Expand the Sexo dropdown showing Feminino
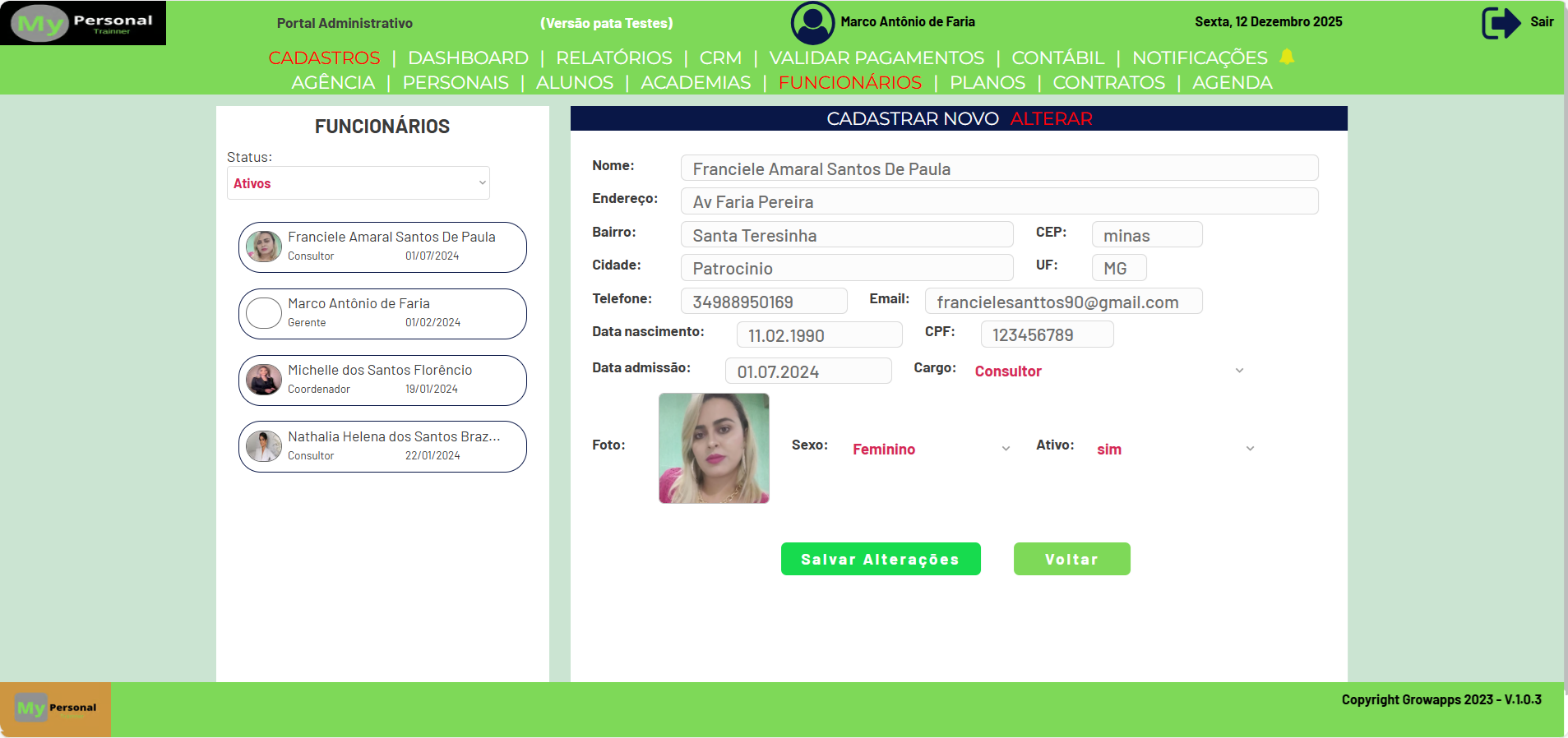This screenshot has width=1568, height=738. 930,450
